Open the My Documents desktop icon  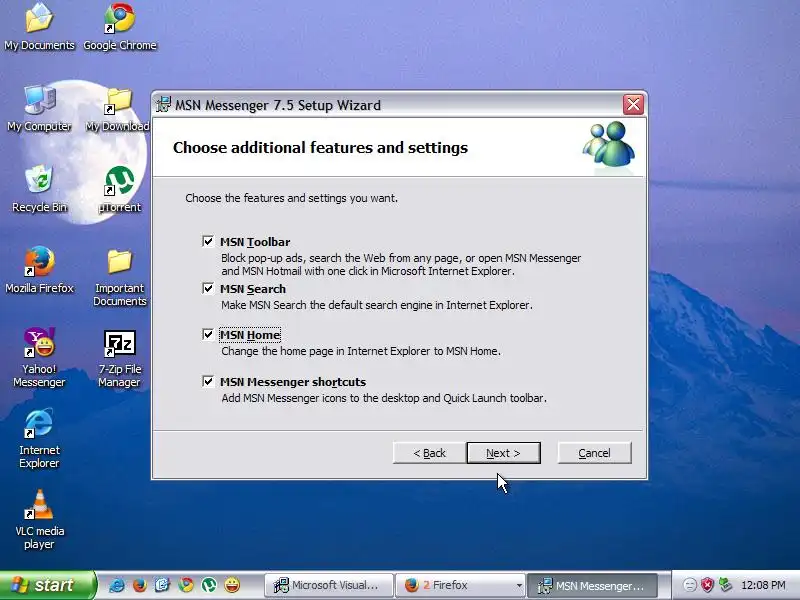tap(39, 27)
